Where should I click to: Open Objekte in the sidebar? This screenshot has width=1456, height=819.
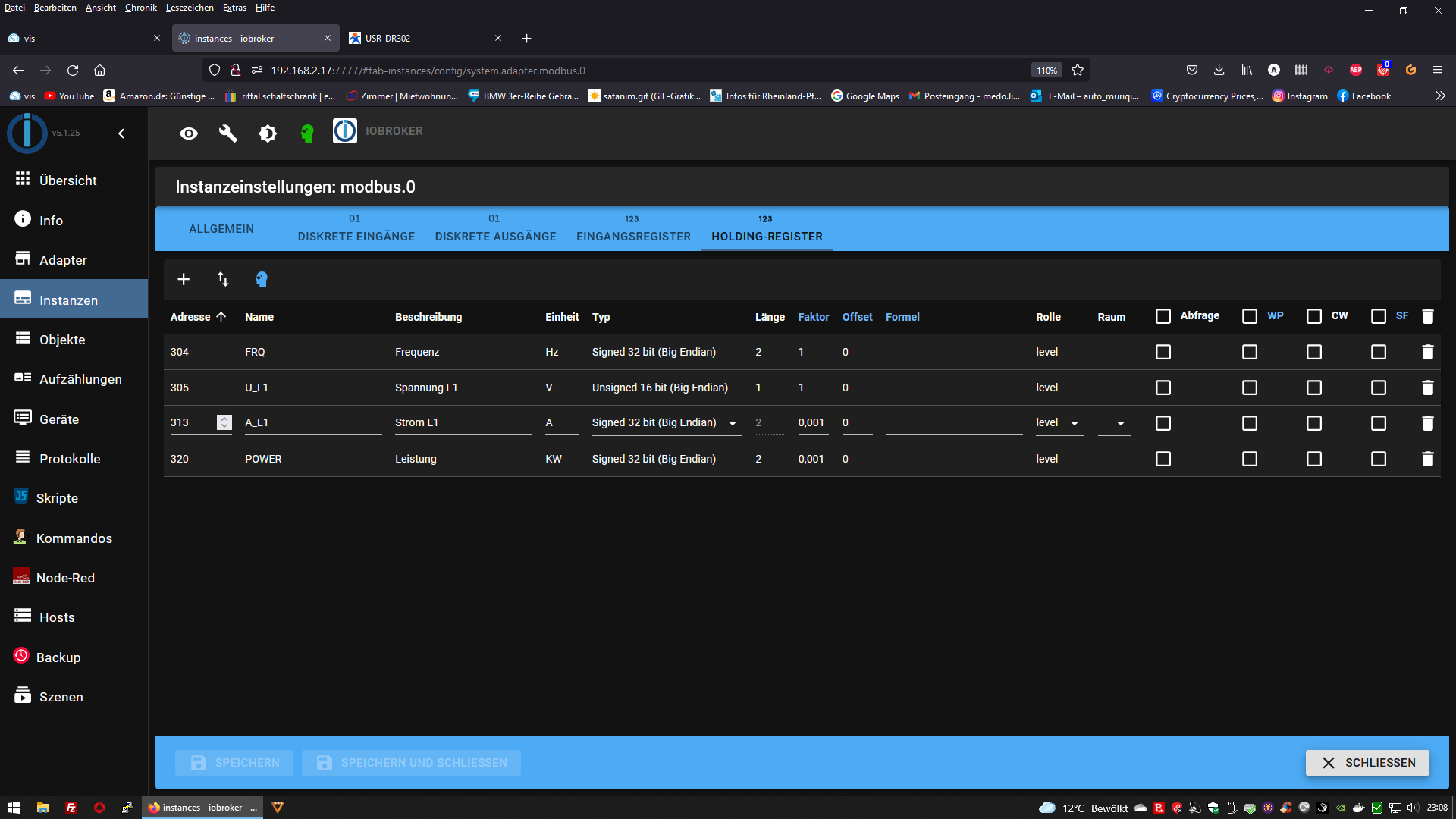tap(62, 340)
